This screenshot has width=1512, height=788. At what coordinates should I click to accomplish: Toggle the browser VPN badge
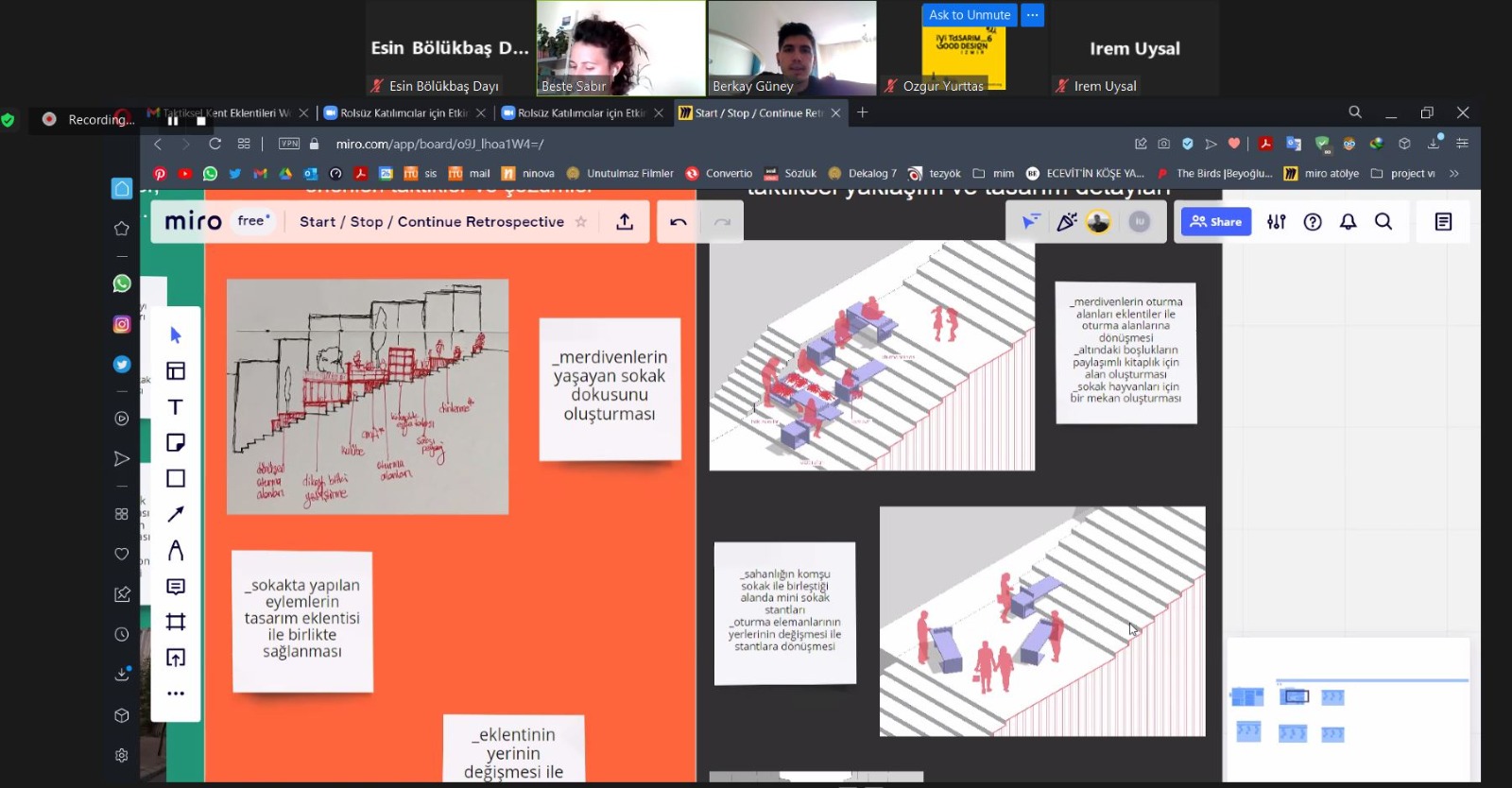[289, 144]
